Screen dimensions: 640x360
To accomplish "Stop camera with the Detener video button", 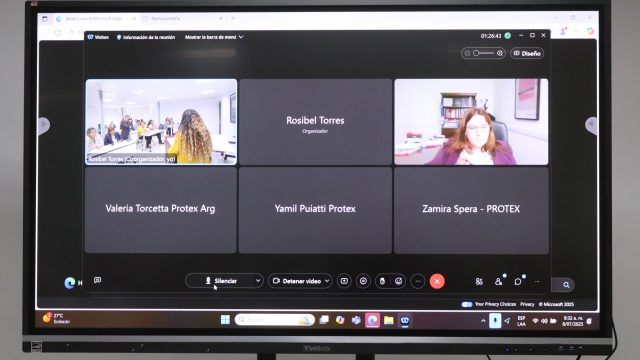I will 297,281.
